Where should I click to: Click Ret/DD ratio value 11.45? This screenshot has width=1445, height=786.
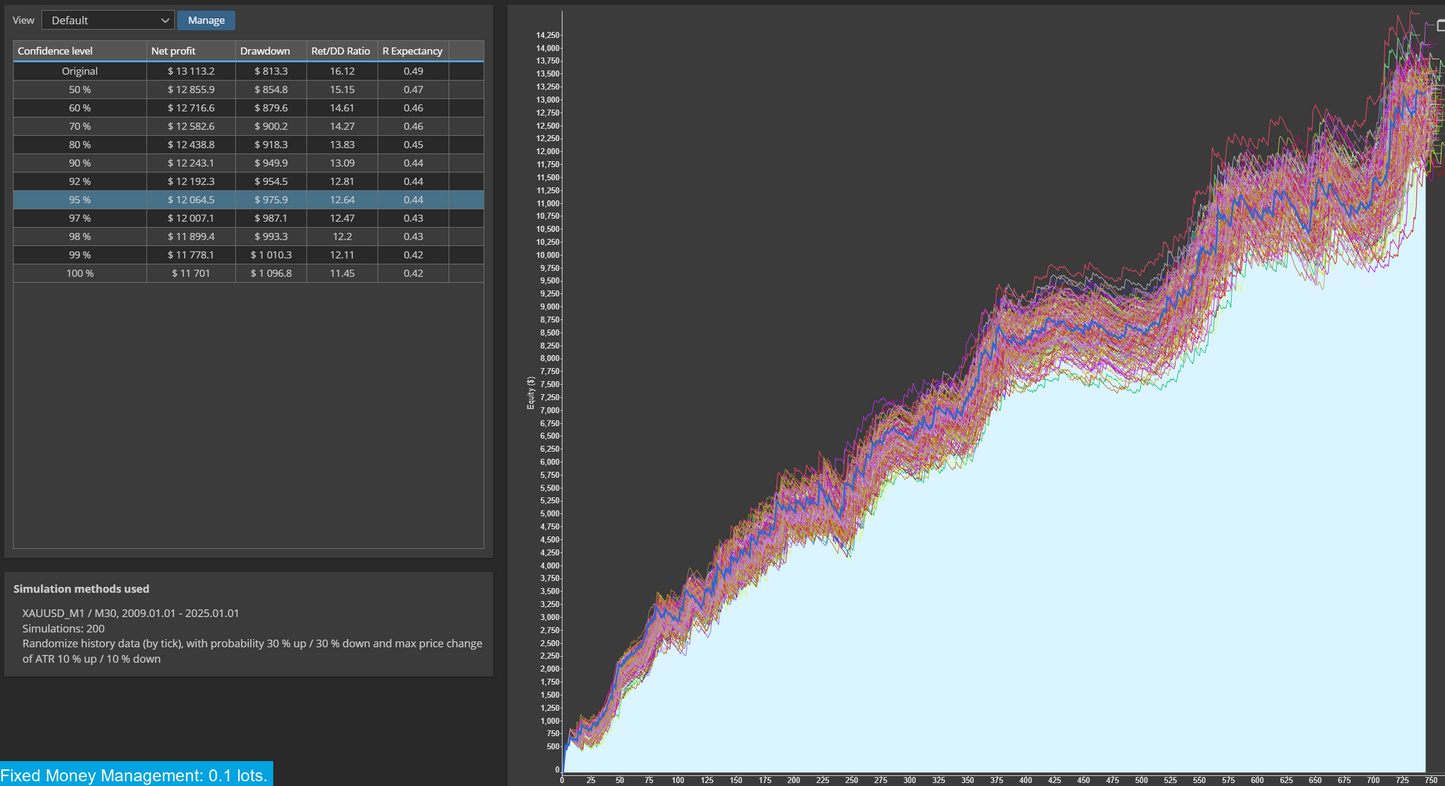pyautogui.click(x=342, y=273)
